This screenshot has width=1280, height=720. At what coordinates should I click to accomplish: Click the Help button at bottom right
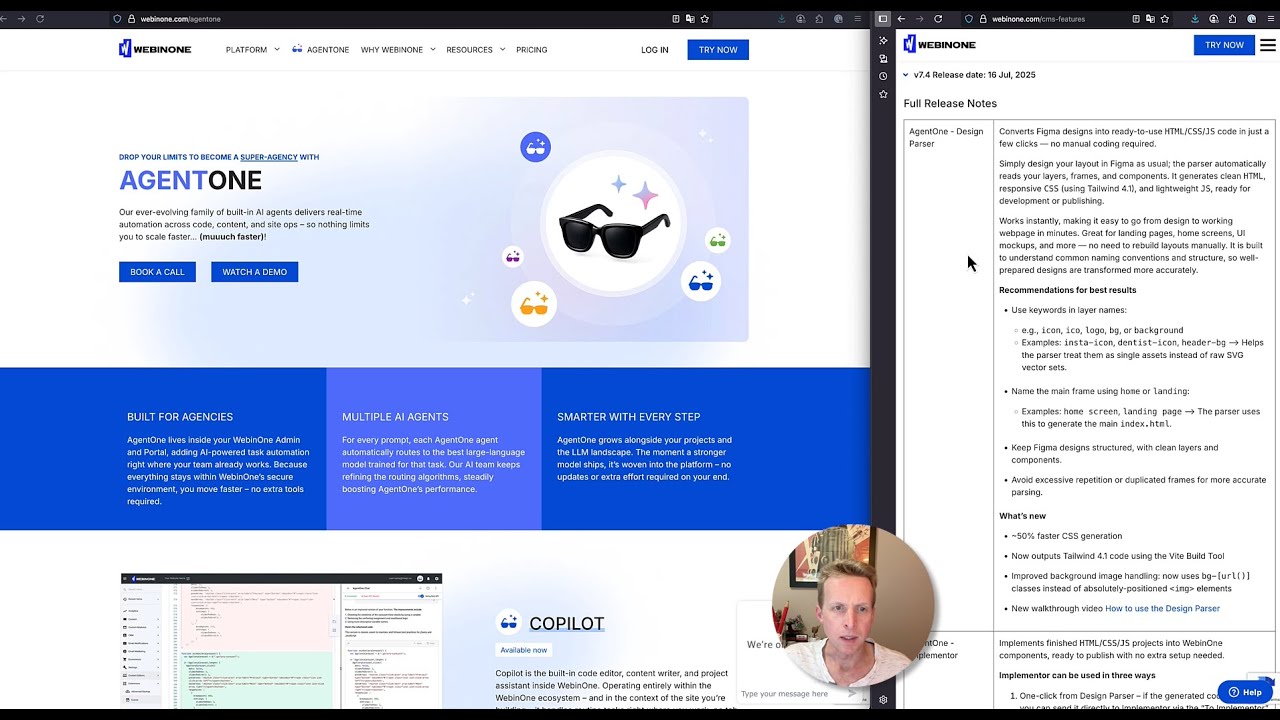[1245, 692]
